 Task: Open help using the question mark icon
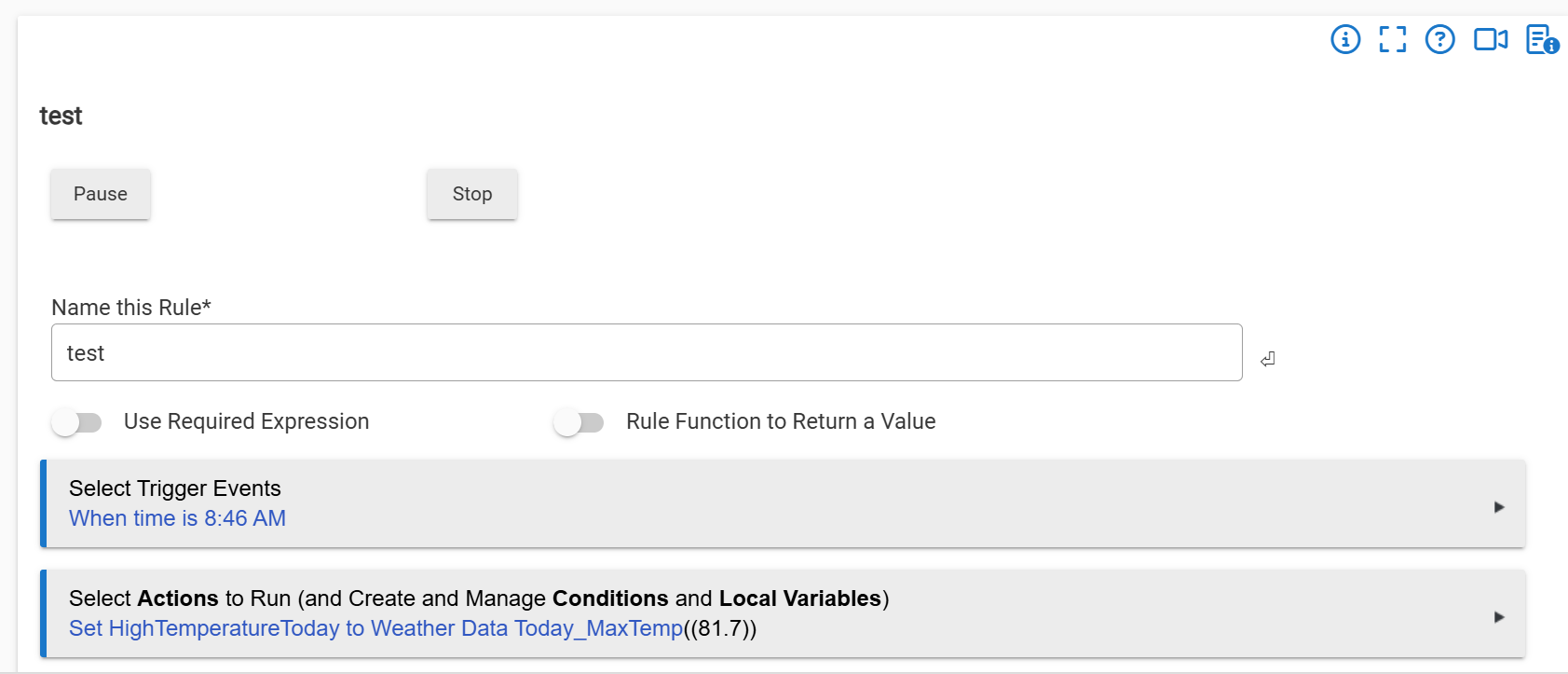(1440, 39)
